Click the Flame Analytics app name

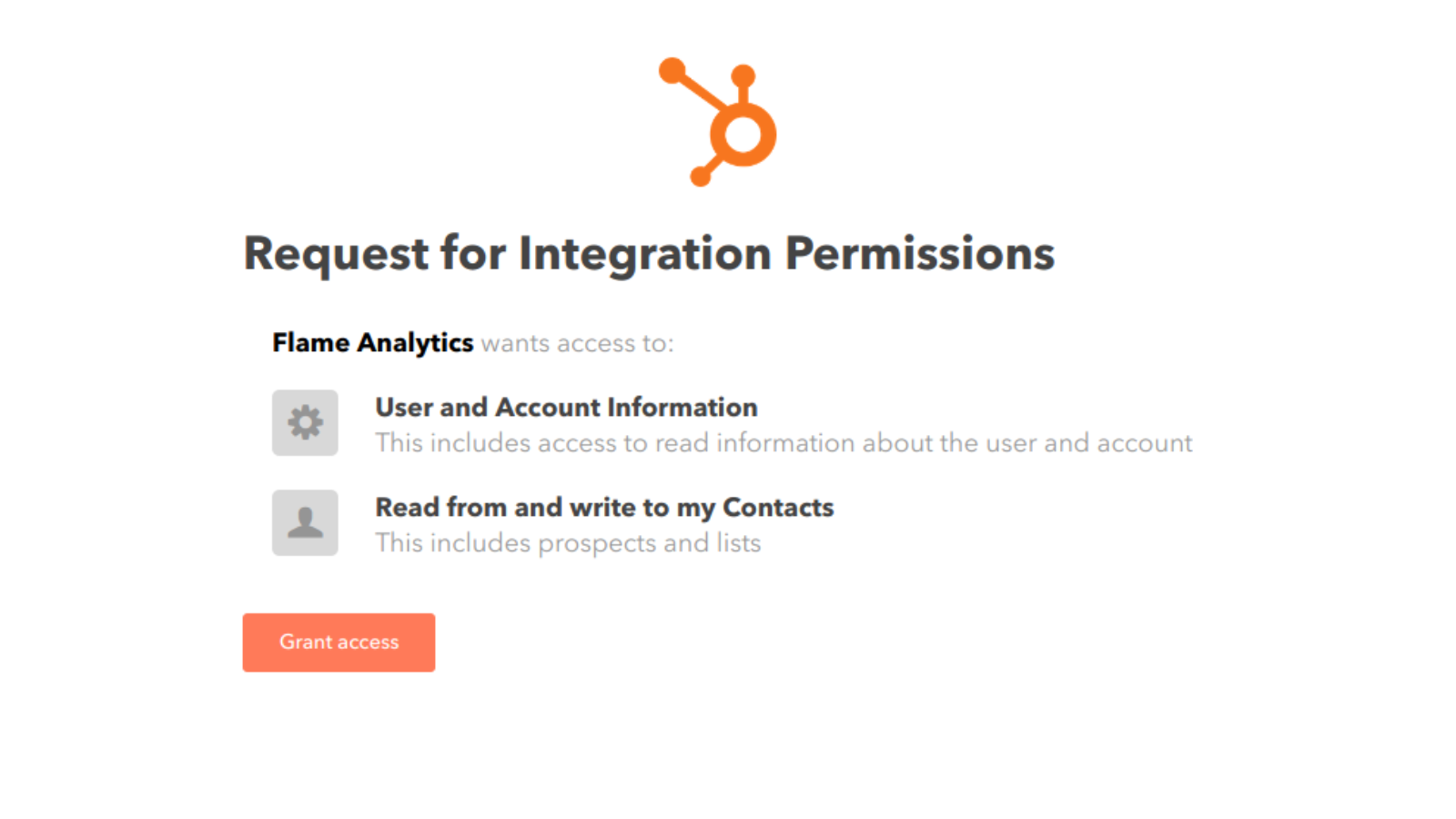[372, 343]
